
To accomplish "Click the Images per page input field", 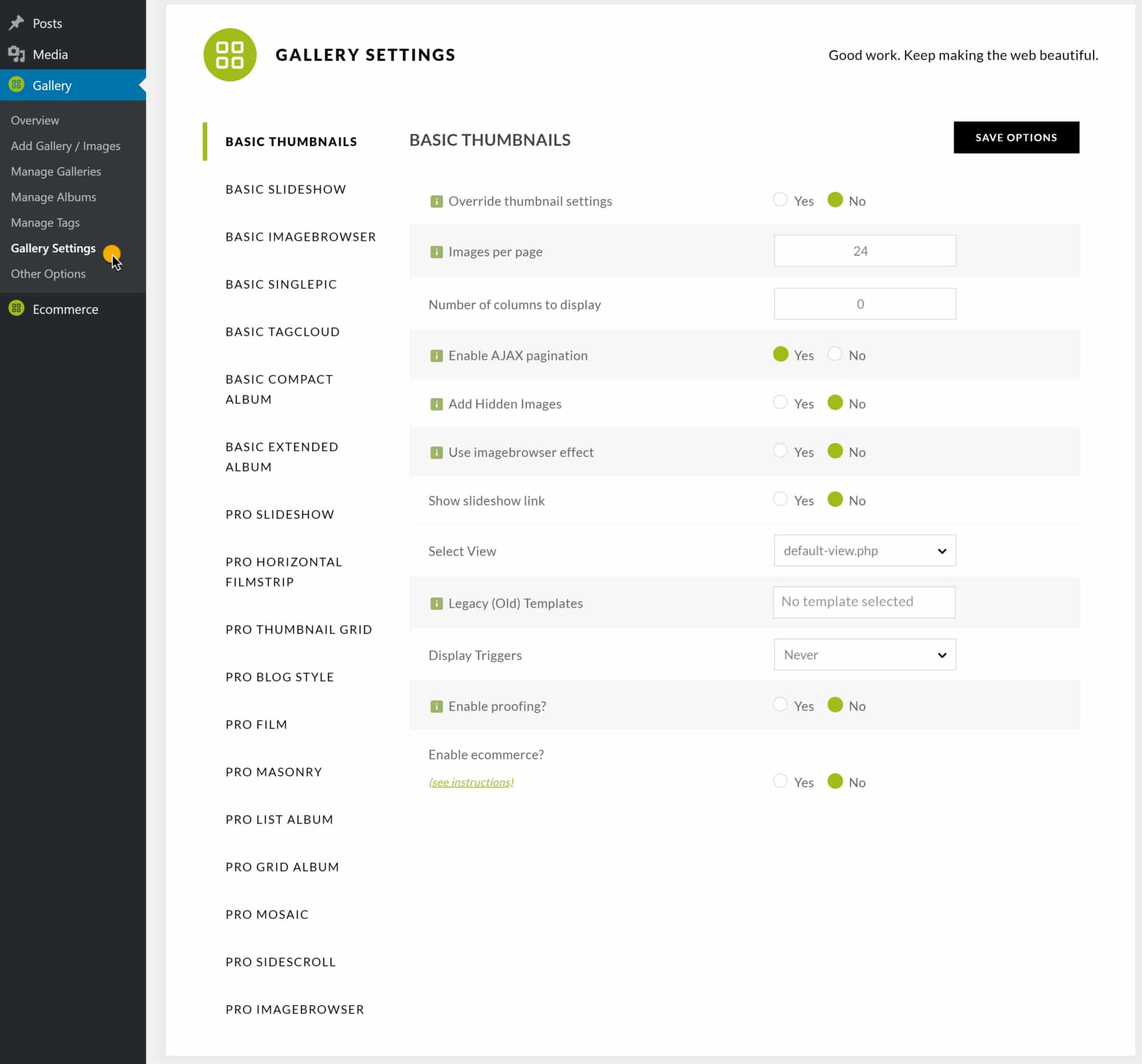I will coord(864,251).
